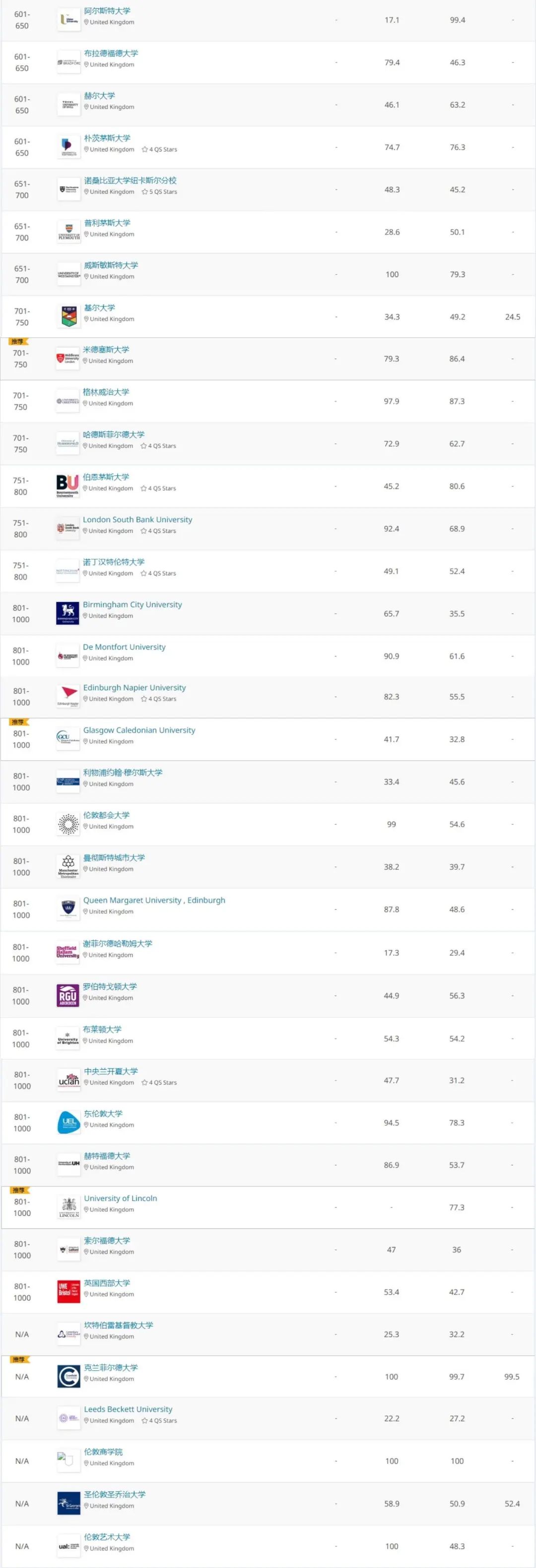The width and height of the screenshot is (536, 1568).
Task: Select the uclan university logo
Action: (69, 1080)
